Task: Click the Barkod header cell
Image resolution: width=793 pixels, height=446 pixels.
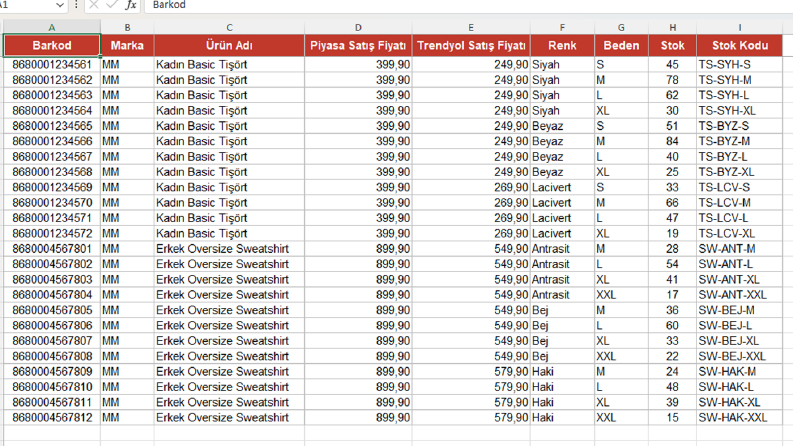Action: point(52,46)
